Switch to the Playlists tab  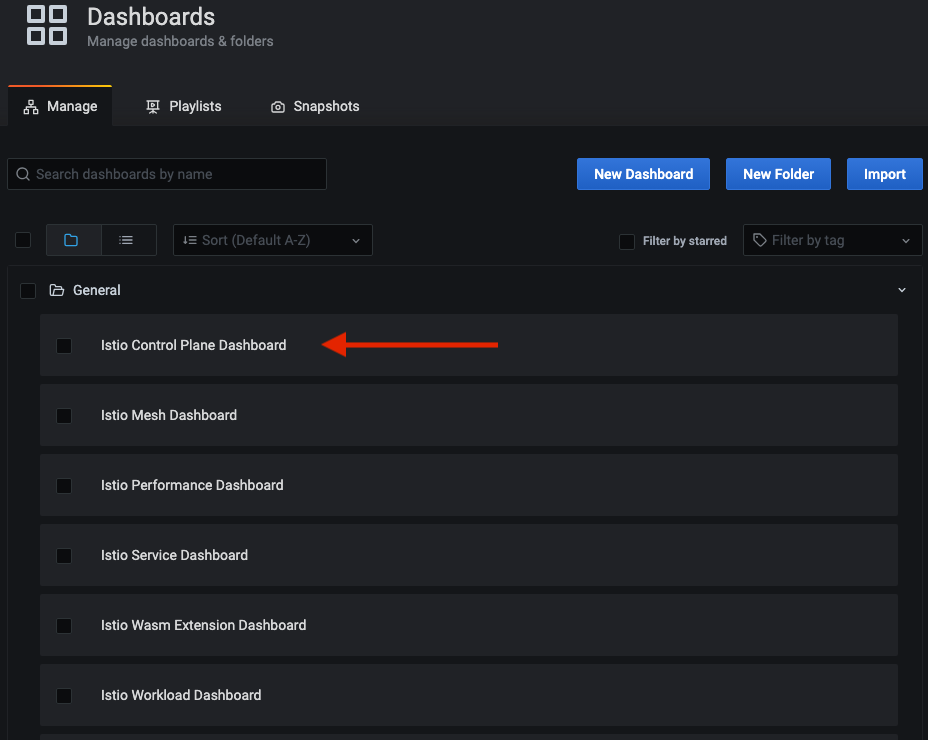(183, 107)
